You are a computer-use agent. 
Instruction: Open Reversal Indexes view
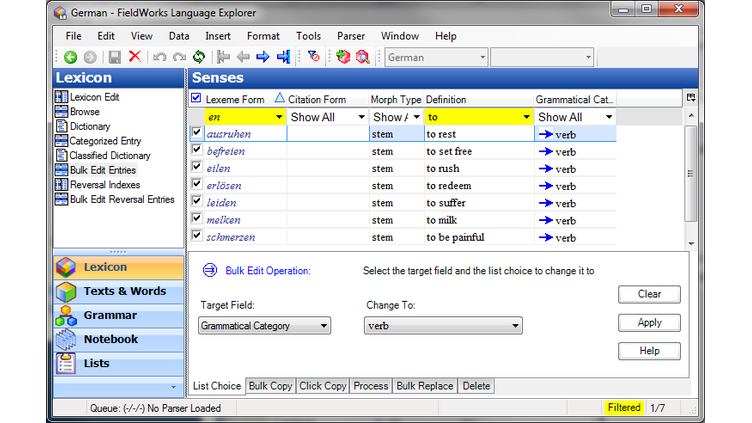coord(97,185)
